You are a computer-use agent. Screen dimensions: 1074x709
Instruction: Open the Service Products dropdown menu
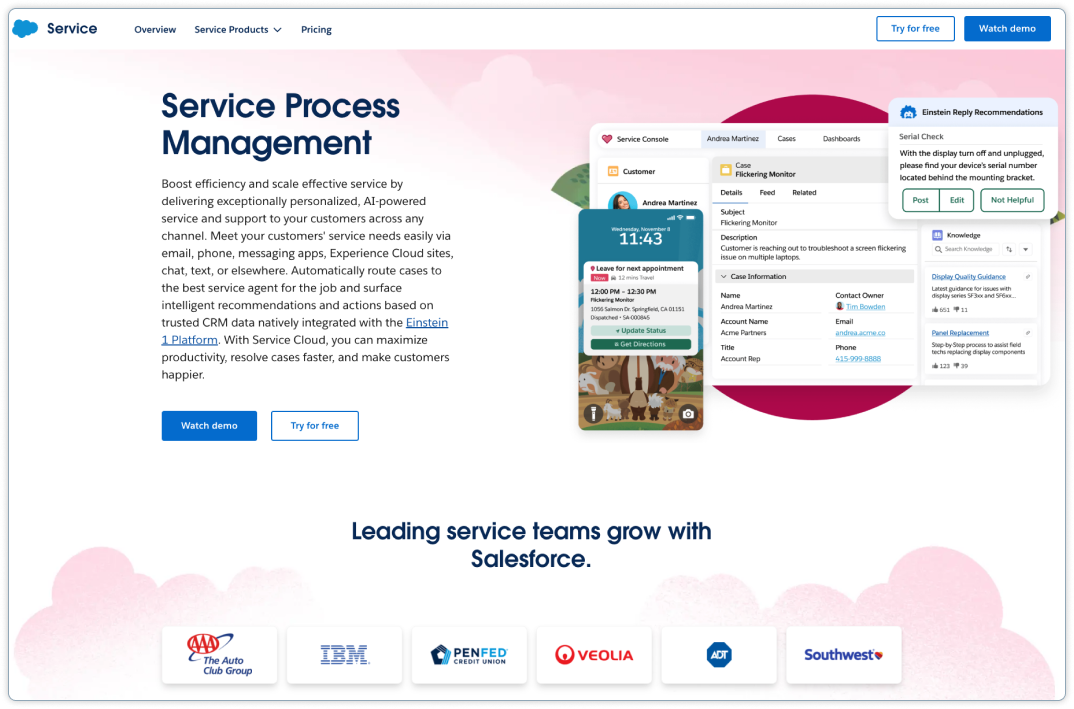click(238, 29)
